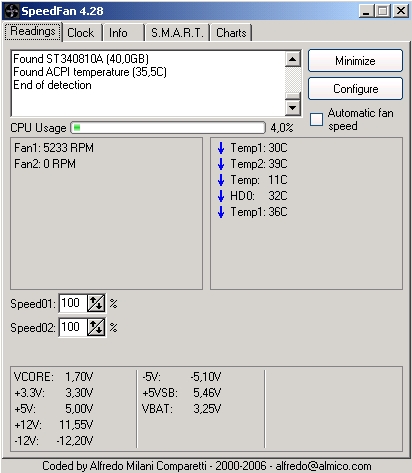The height and width of the screenshot is (473, 412).
Task: Click the Minimize button
Action: pos(355,61)
